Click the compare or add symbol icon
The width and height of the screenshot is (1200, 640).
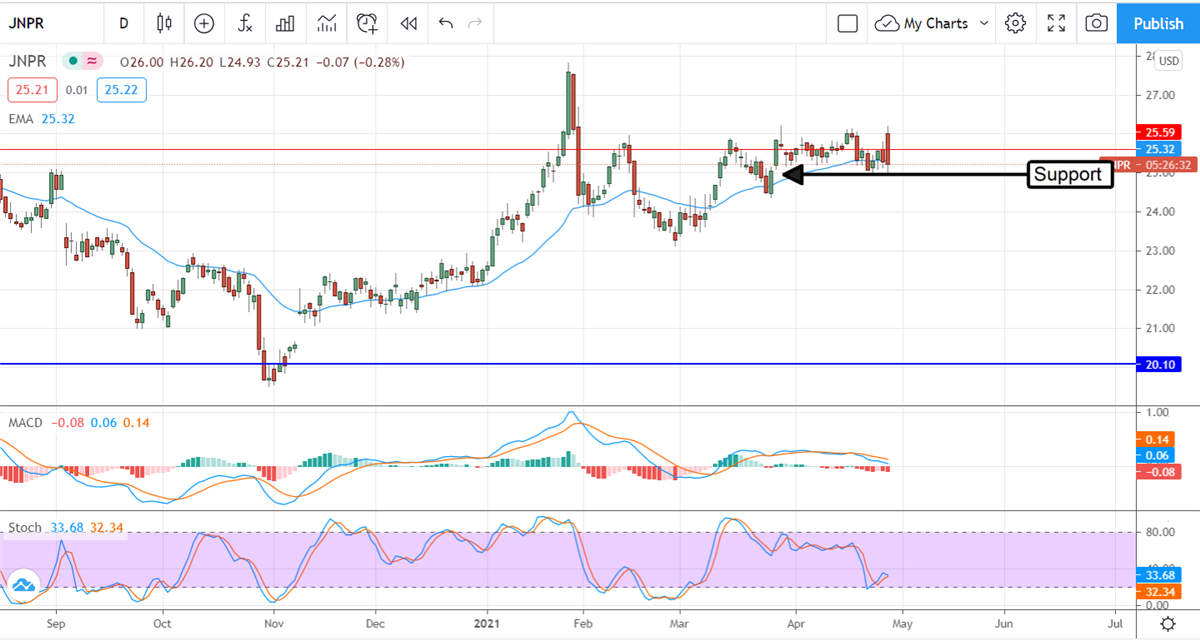[x=205, y=23]
